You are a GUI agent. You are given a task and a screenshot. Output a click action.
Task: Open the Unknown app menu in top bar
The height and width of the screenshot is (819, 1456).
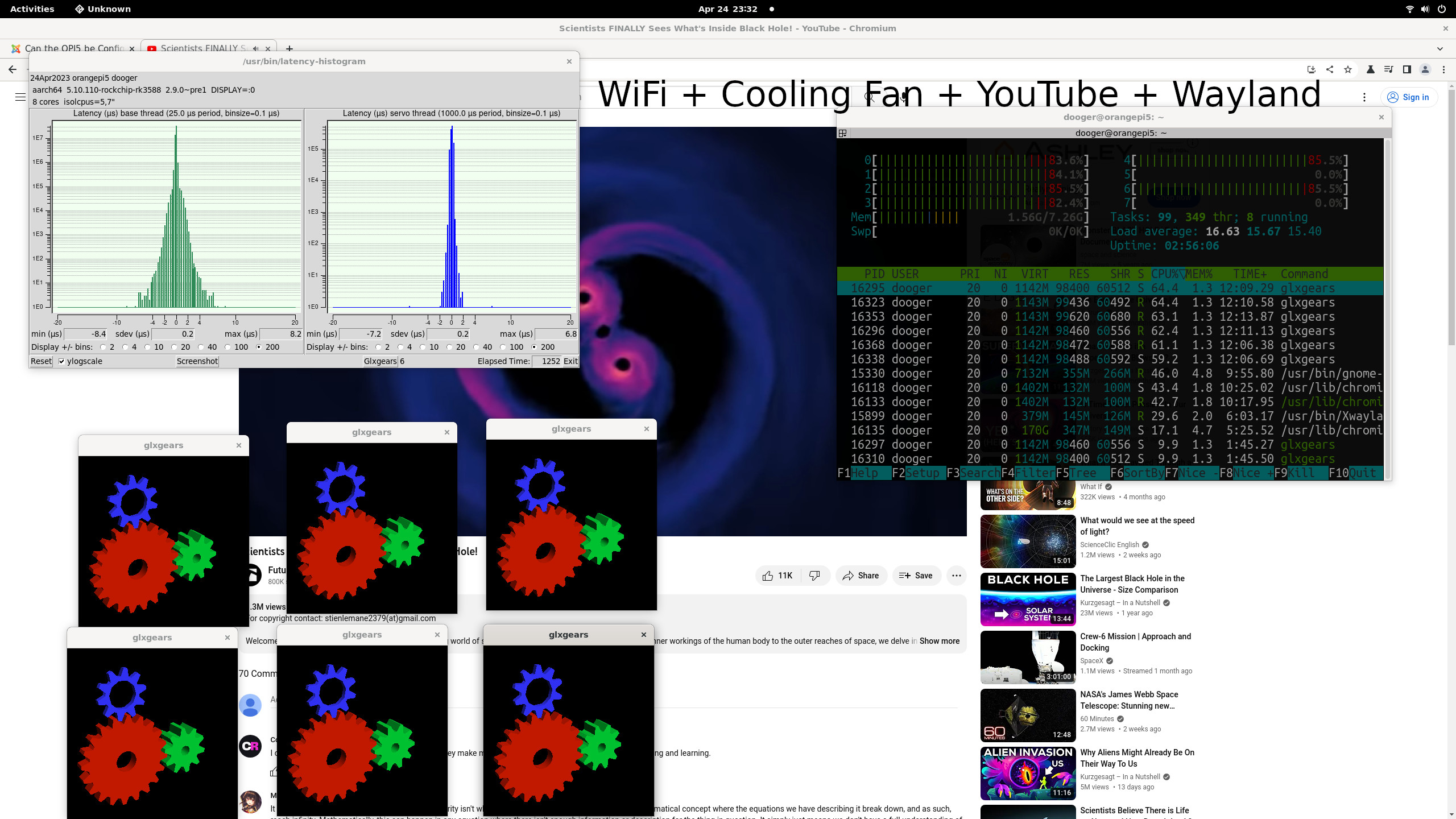pos(103,9)
